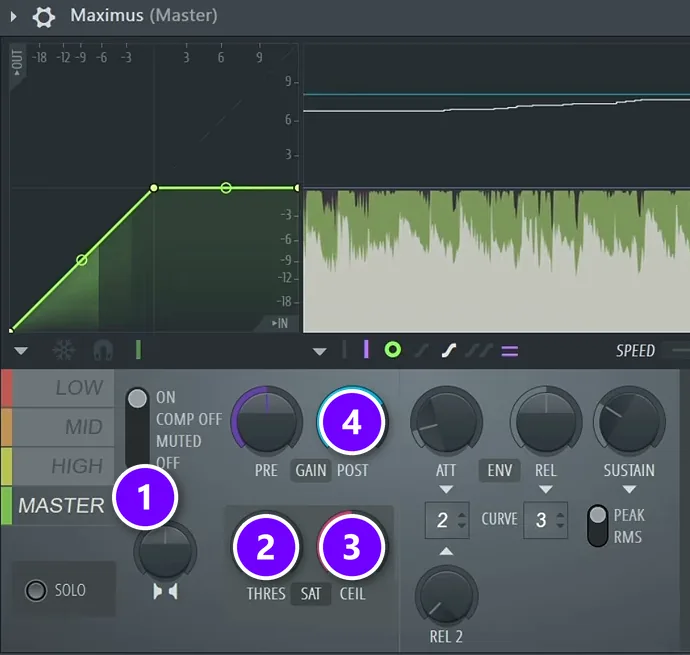Select the ring handle on the rising envelope slope
690x655 pixels.
point(82,260)
